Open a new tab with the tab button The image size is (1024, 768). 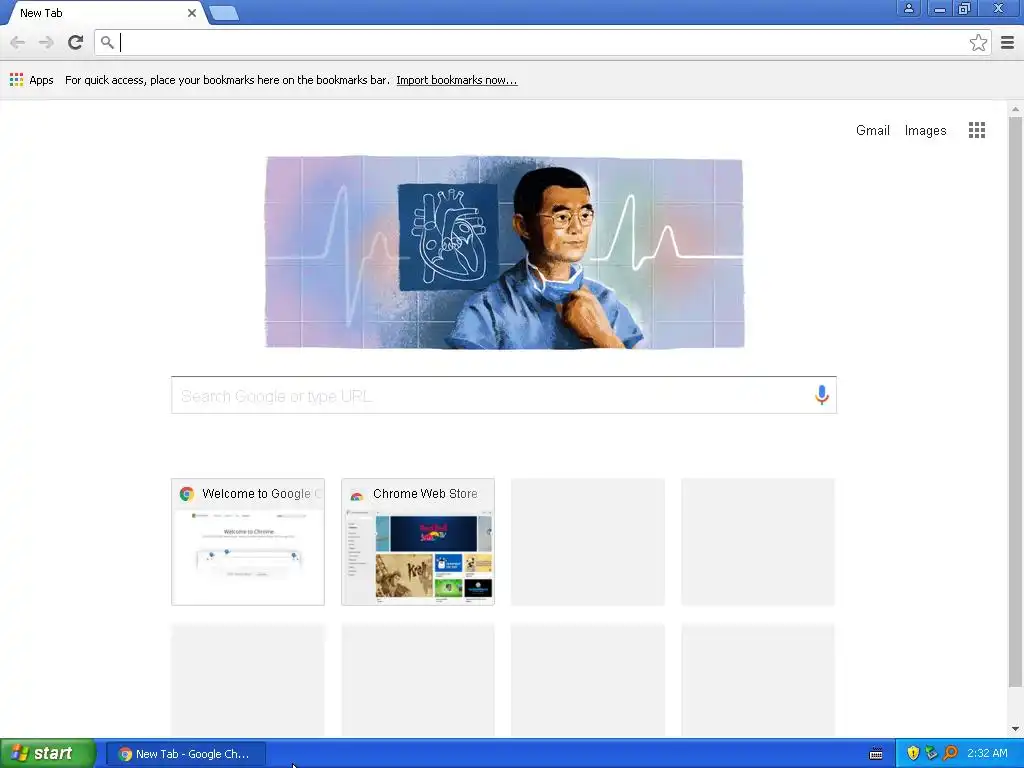(x=224, y=12)
